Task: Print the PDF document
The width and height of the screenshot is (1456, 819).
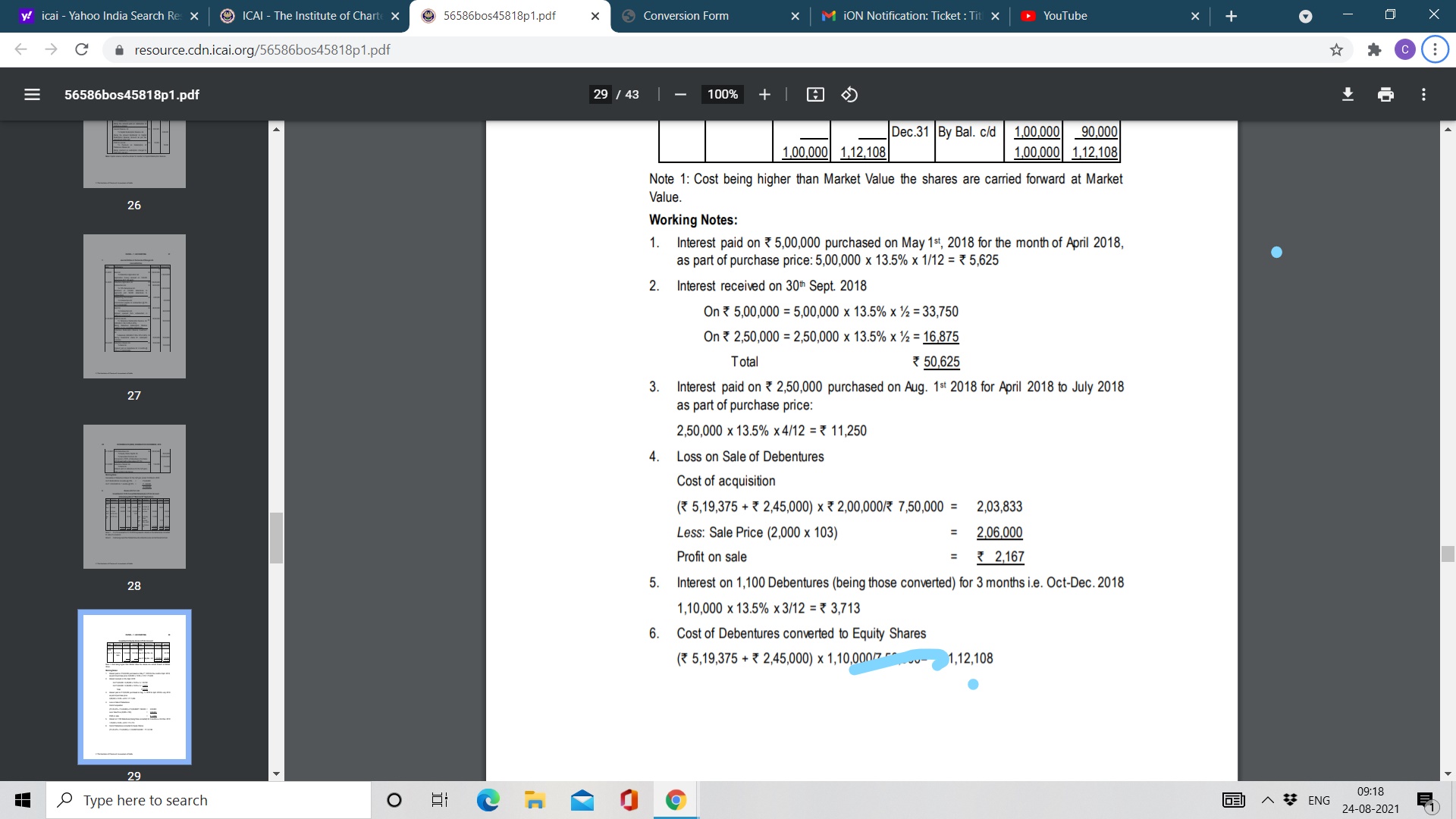Action: point(1385,95)
